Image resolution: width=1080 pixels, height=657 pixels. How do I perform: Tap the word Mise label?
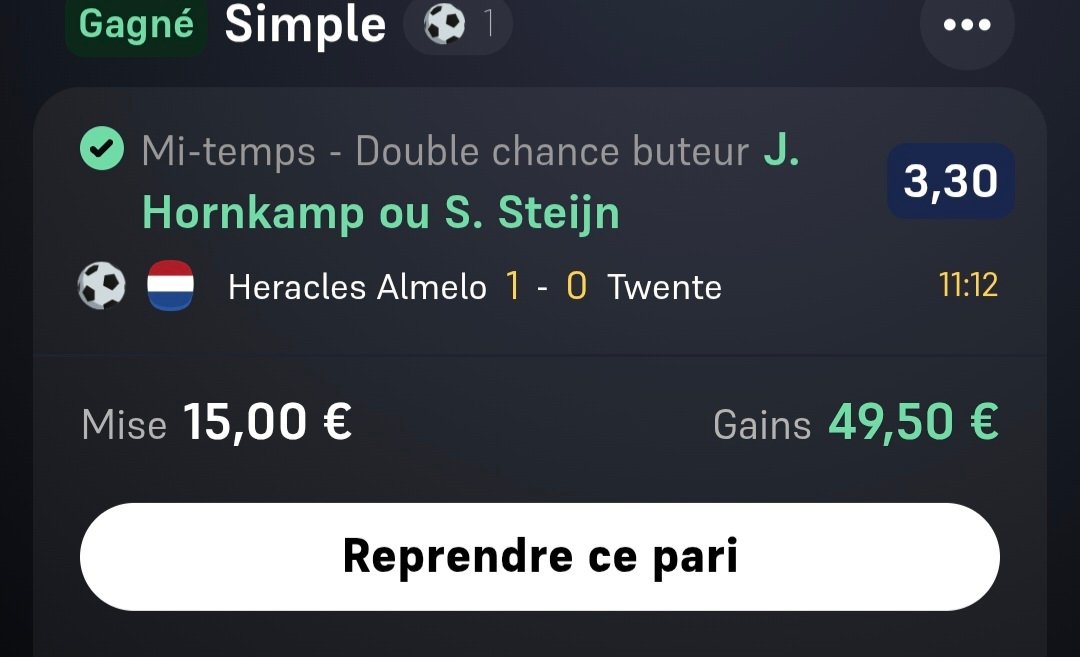coord(124,425)
